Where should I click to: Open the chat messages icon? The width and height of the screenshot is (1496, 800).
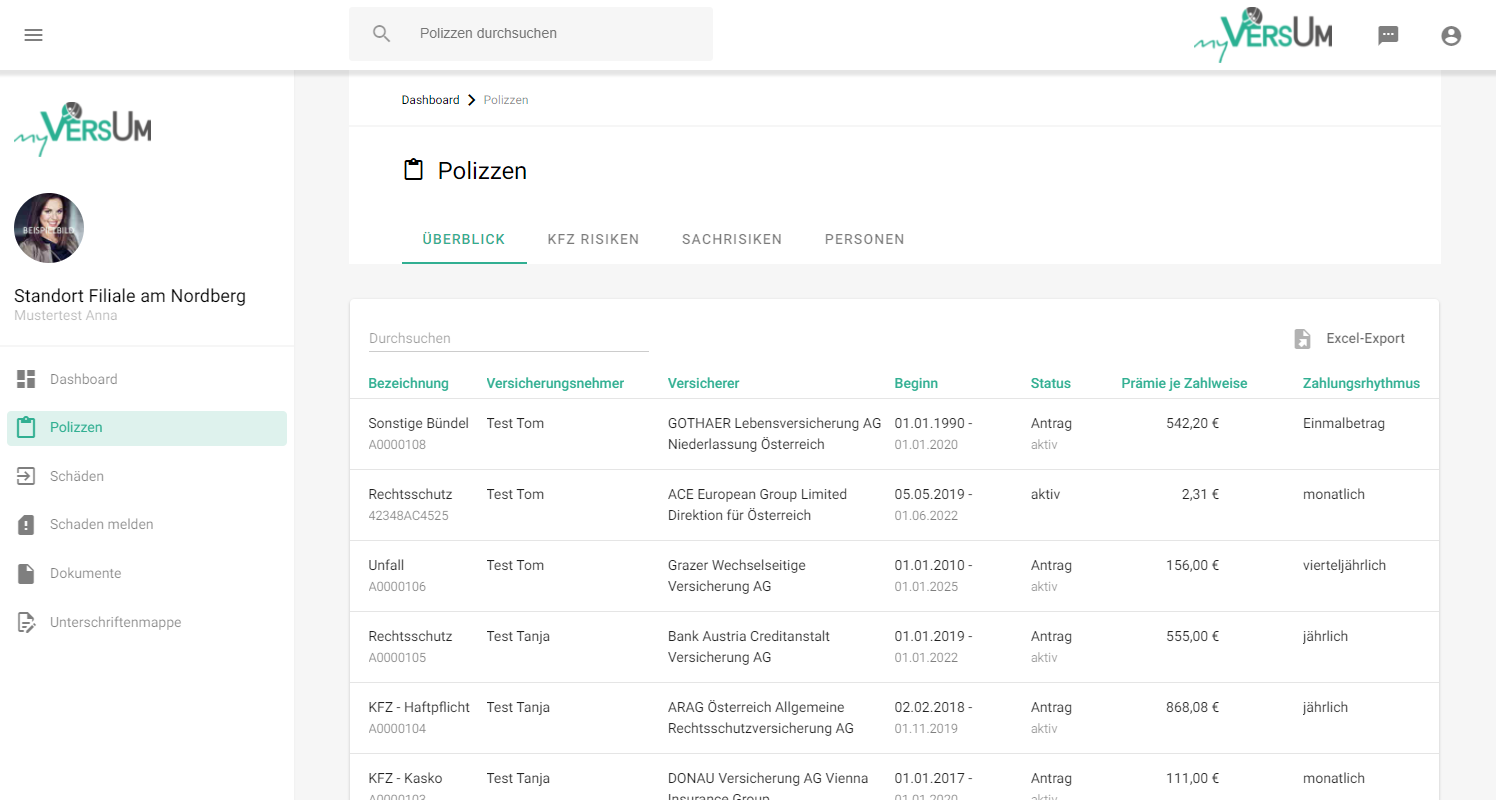[x=1388, y=36]
